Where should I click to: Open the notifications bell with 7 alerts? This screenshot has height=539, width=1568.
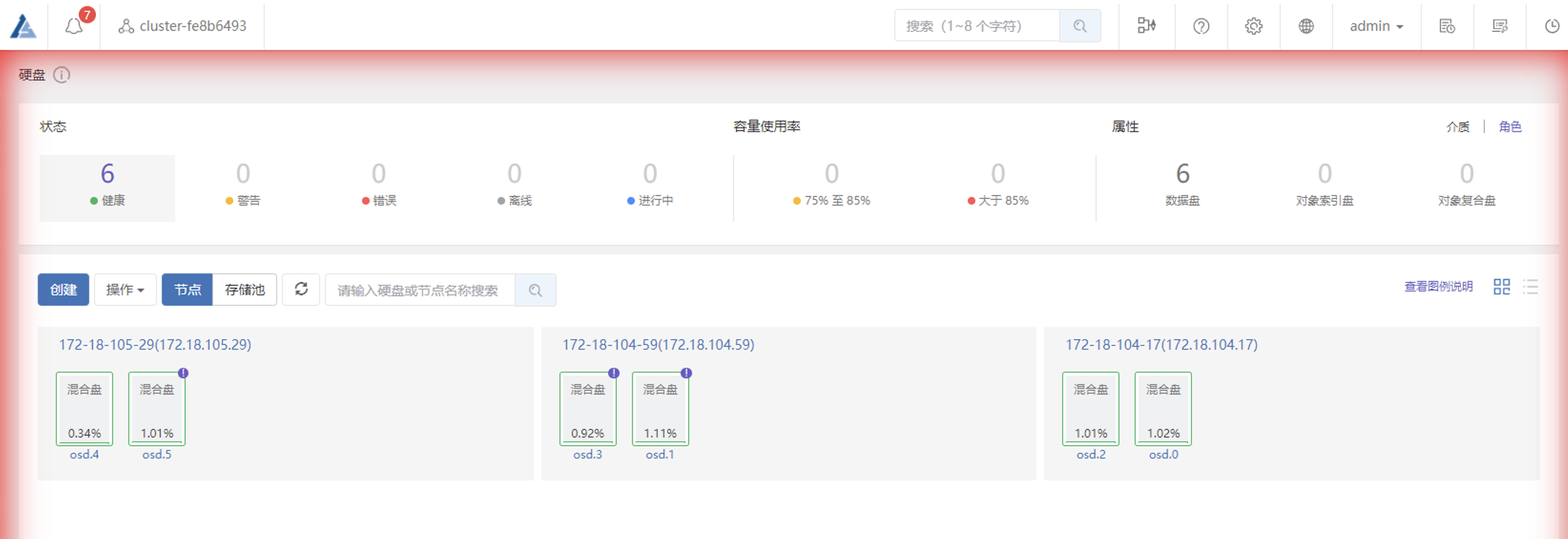(x=75, y=26)
